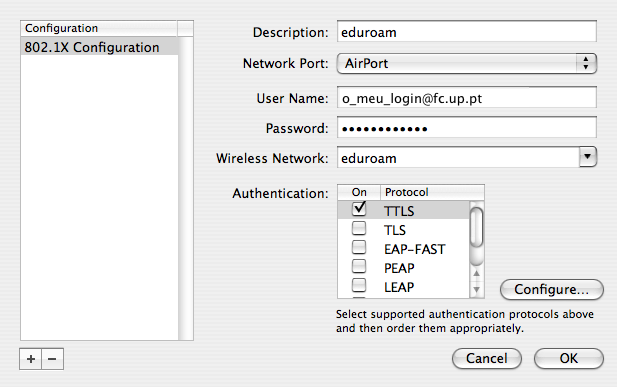The height and width of the screenshot is (387, 617).
Task: Click the Protocol column header
Action: [432, 192]
